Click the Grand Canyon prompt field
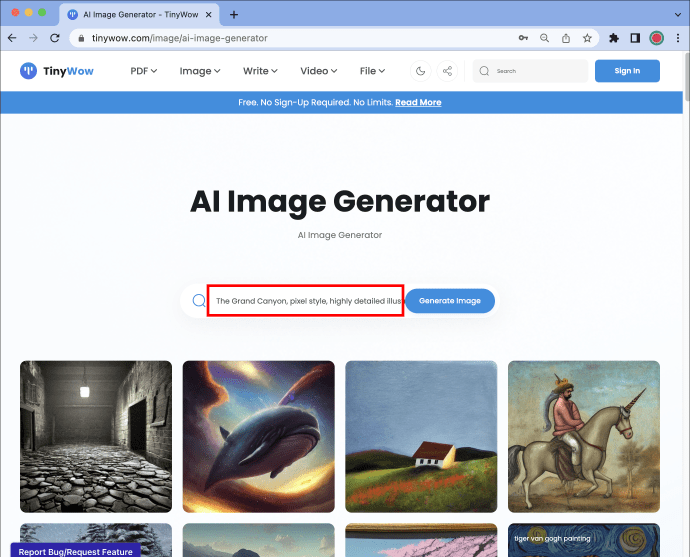 (x=305, y=300)
